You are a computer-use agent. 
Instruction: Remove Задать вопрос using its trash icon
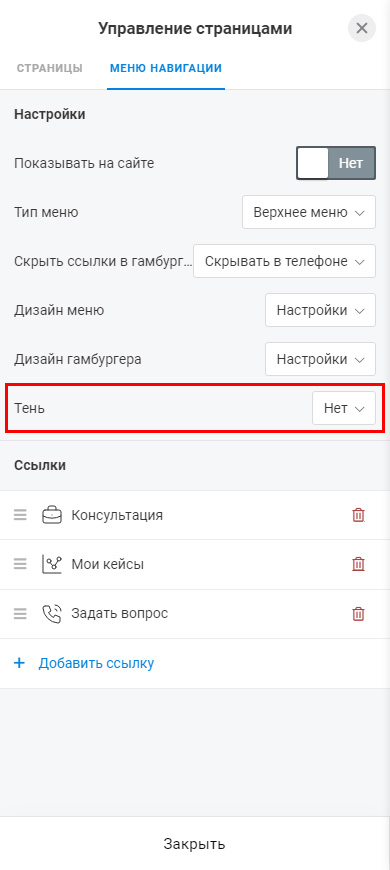click(x=359, y=614)
